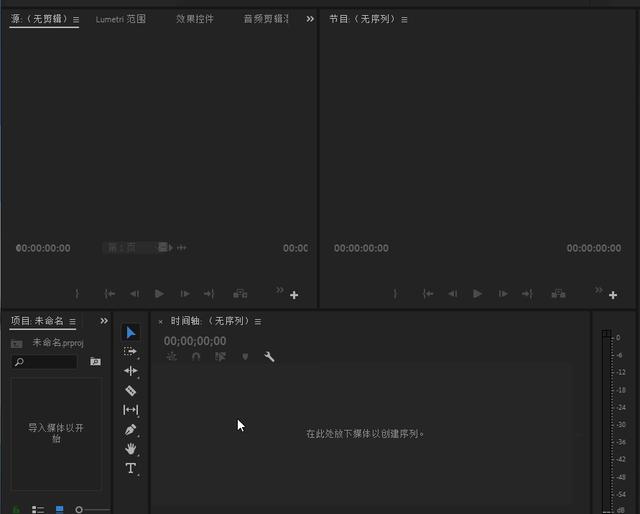Mark In in the Program monitor
640x514 pixels.
tap(395, 294)
